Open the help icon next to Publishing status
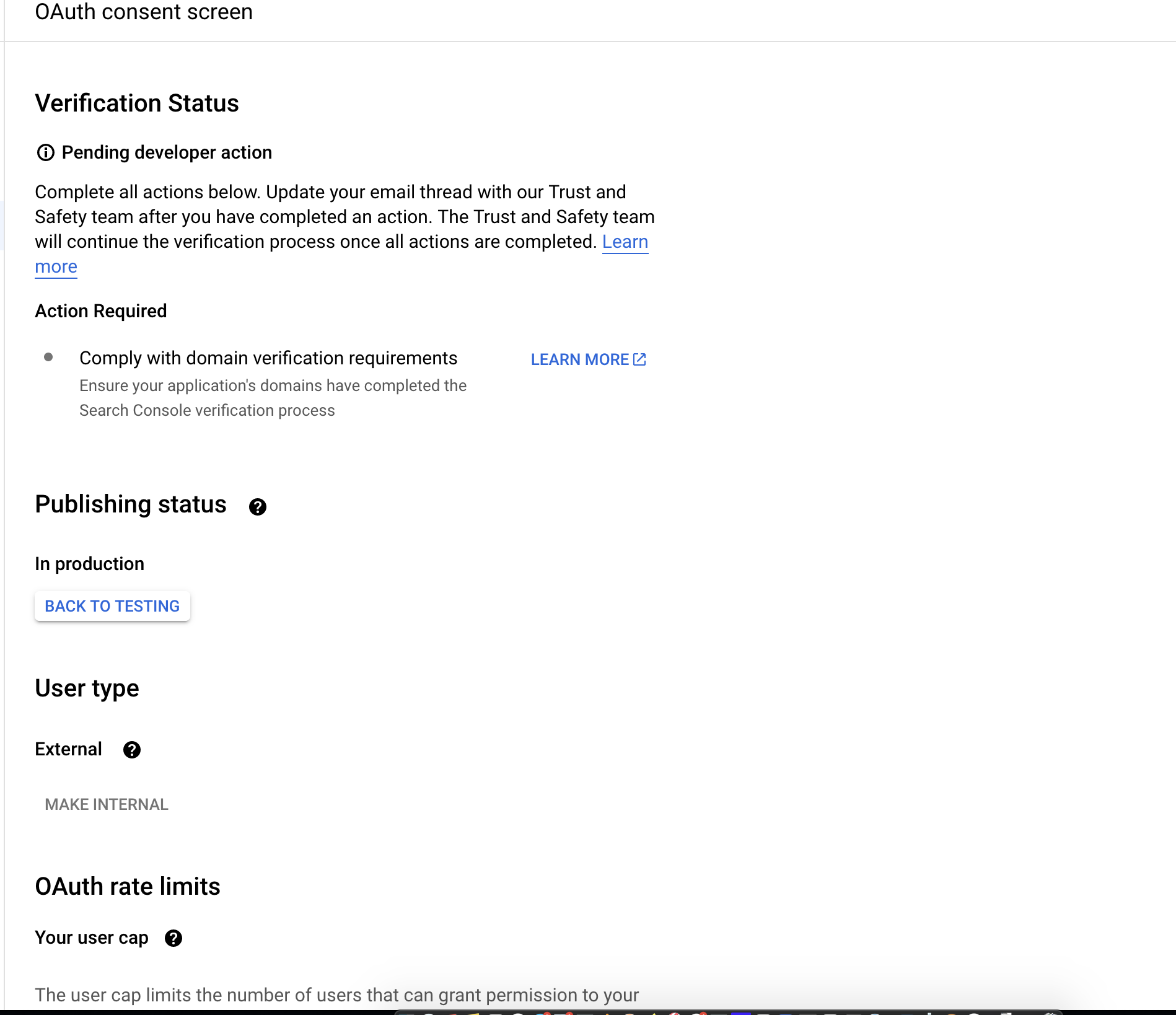 click(x=258, y=507)
